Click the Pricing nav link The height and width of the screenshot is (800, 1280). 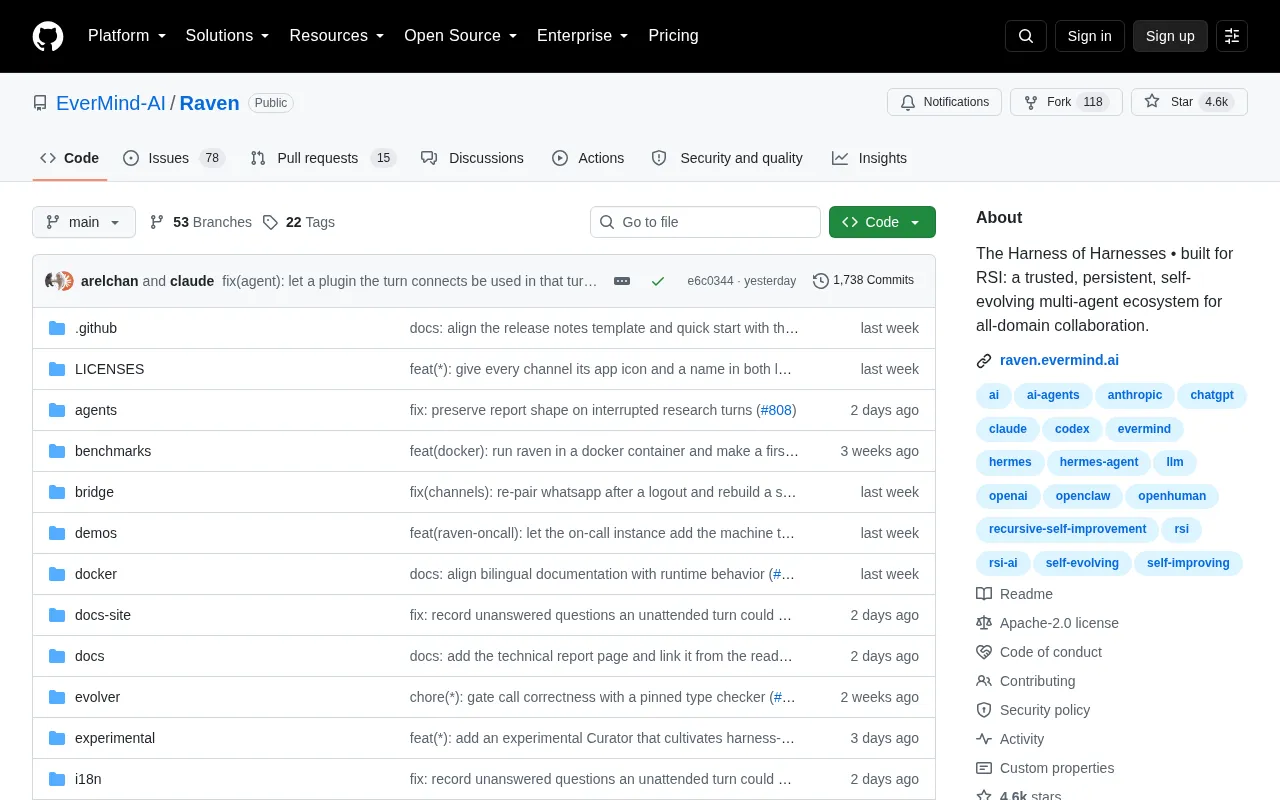673,36
